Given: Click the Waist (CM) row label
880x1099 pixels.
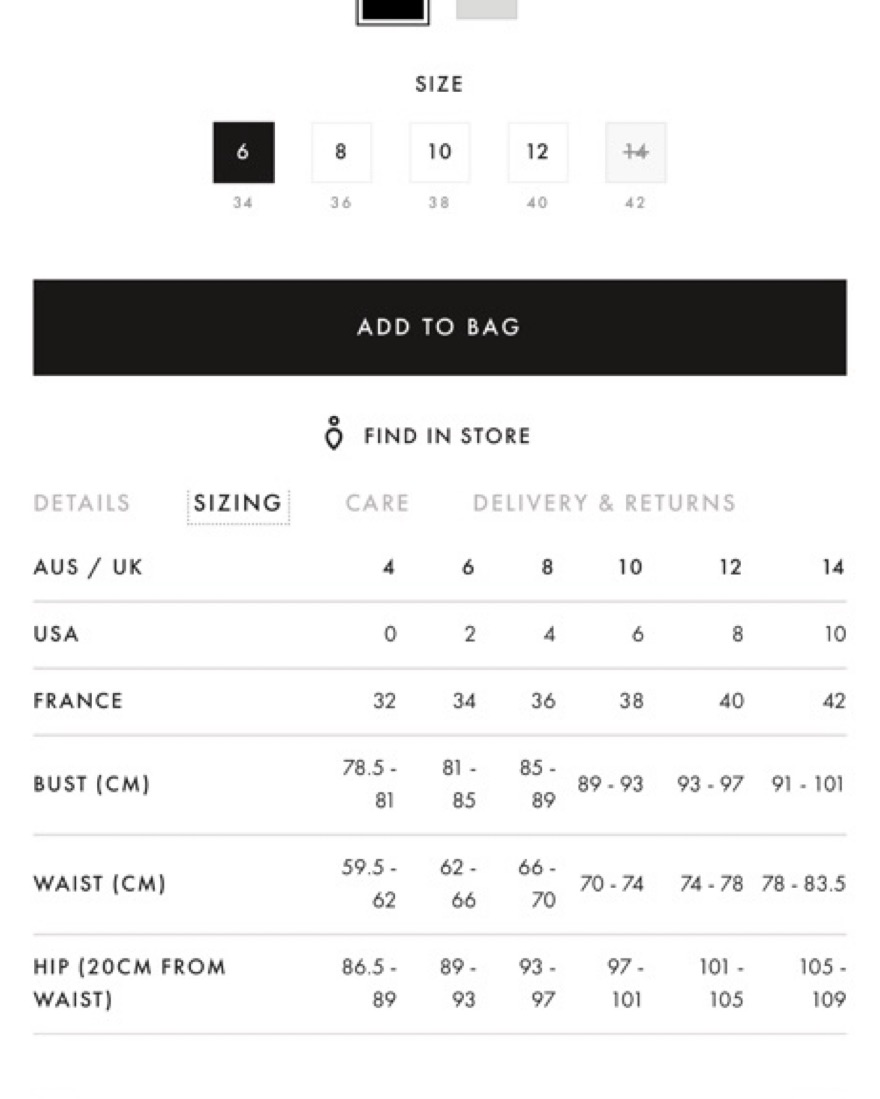Looking at the screenshot, I should click(x=99, y=883).
